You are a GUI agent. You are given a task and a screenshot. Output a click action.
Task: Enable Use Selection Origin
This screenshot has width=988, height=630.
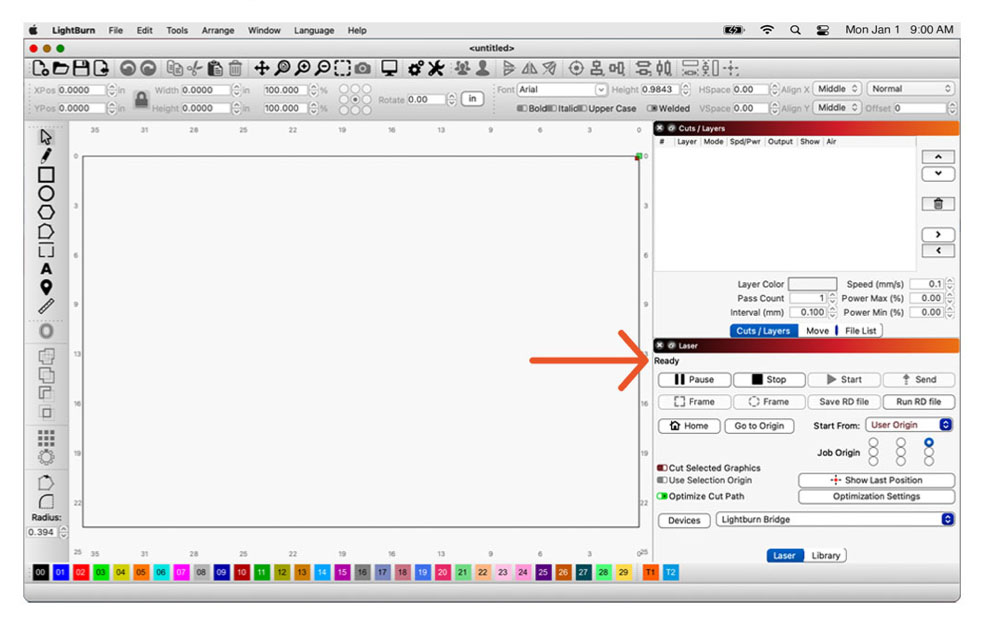(x=662, y=480)
